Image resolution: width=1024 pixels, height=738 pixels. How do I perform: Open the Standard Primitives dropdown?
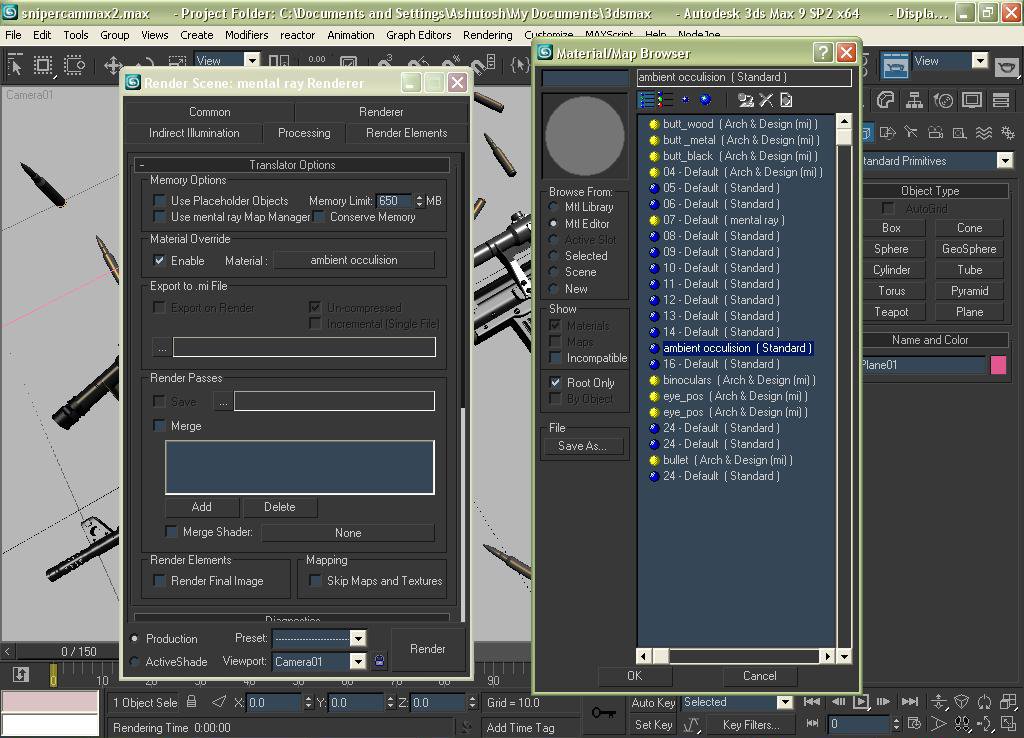(1004, 161)
